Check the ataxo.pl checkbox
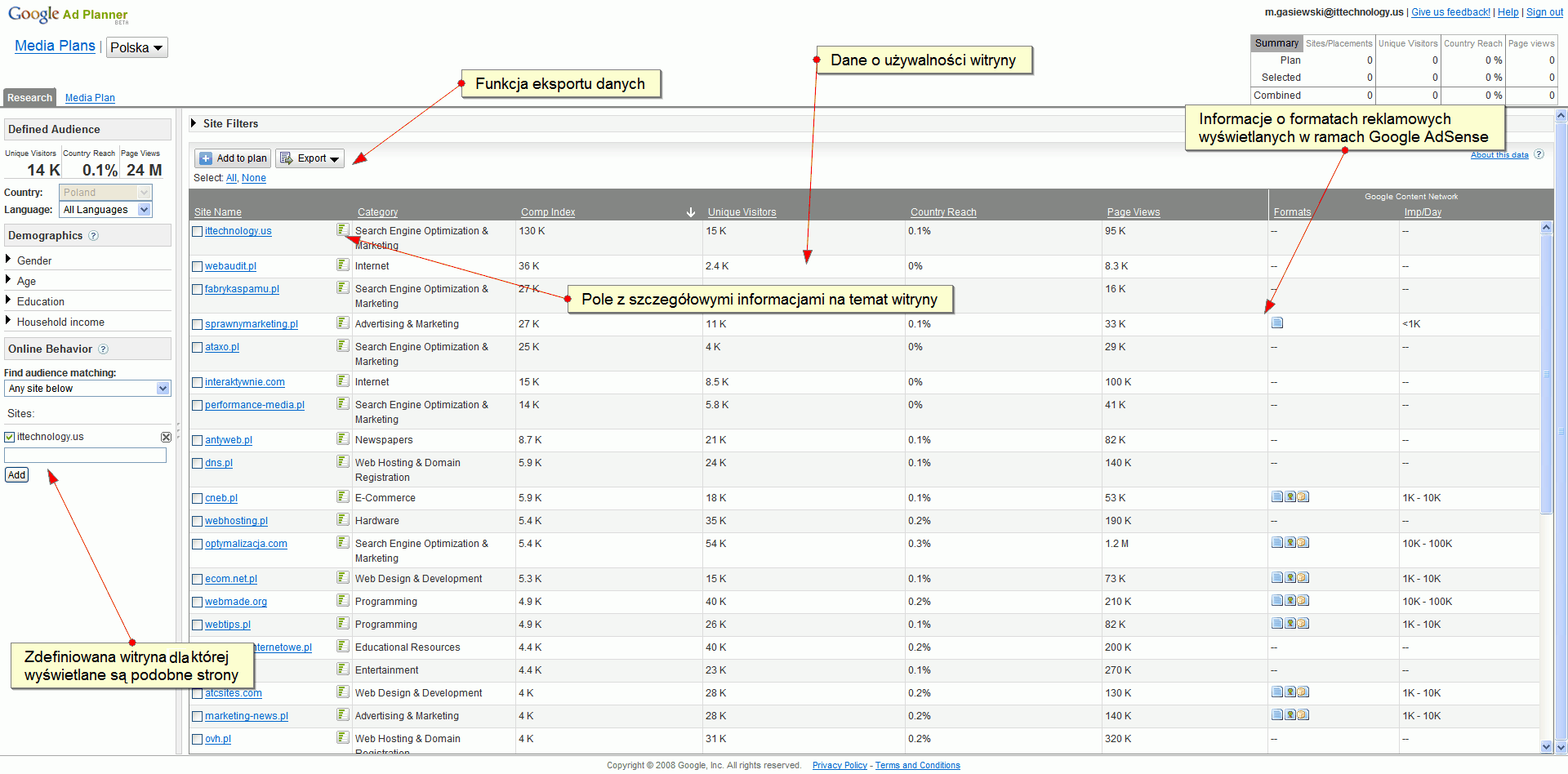This screenshot has height=774, width=1568. [197, 347]
